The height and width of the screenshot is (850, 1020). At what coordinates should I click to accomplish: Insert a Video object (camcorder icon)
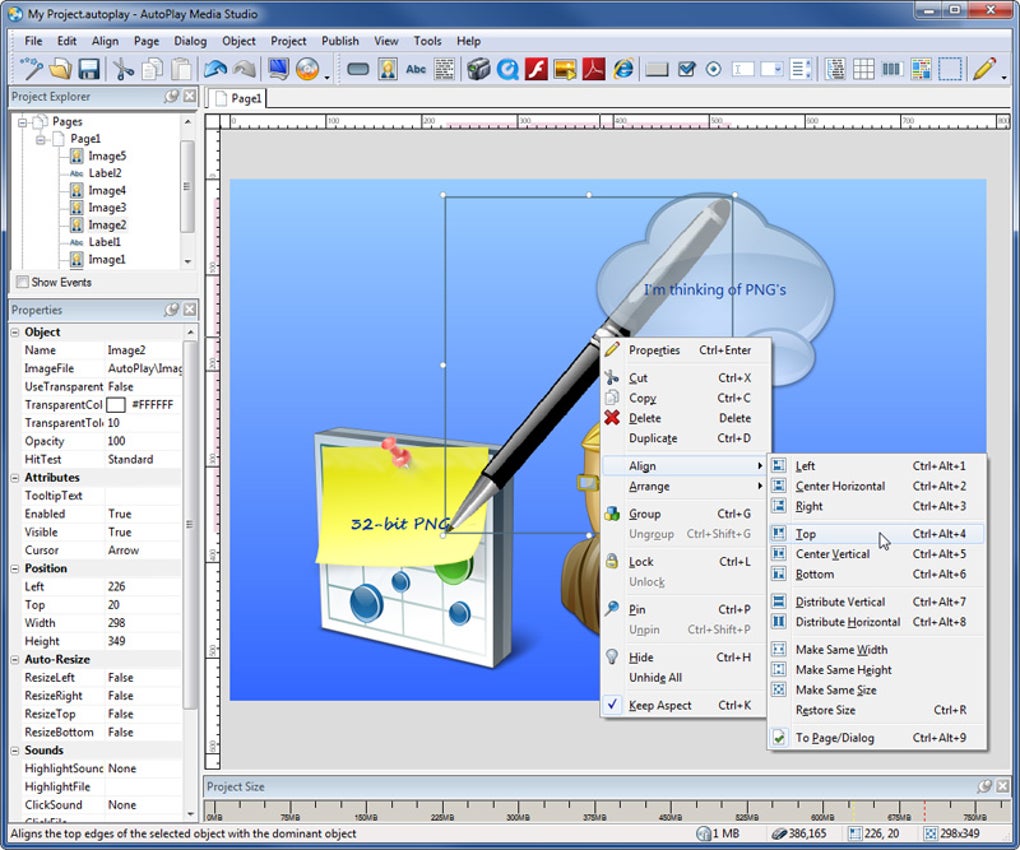(x=478, y=69)
